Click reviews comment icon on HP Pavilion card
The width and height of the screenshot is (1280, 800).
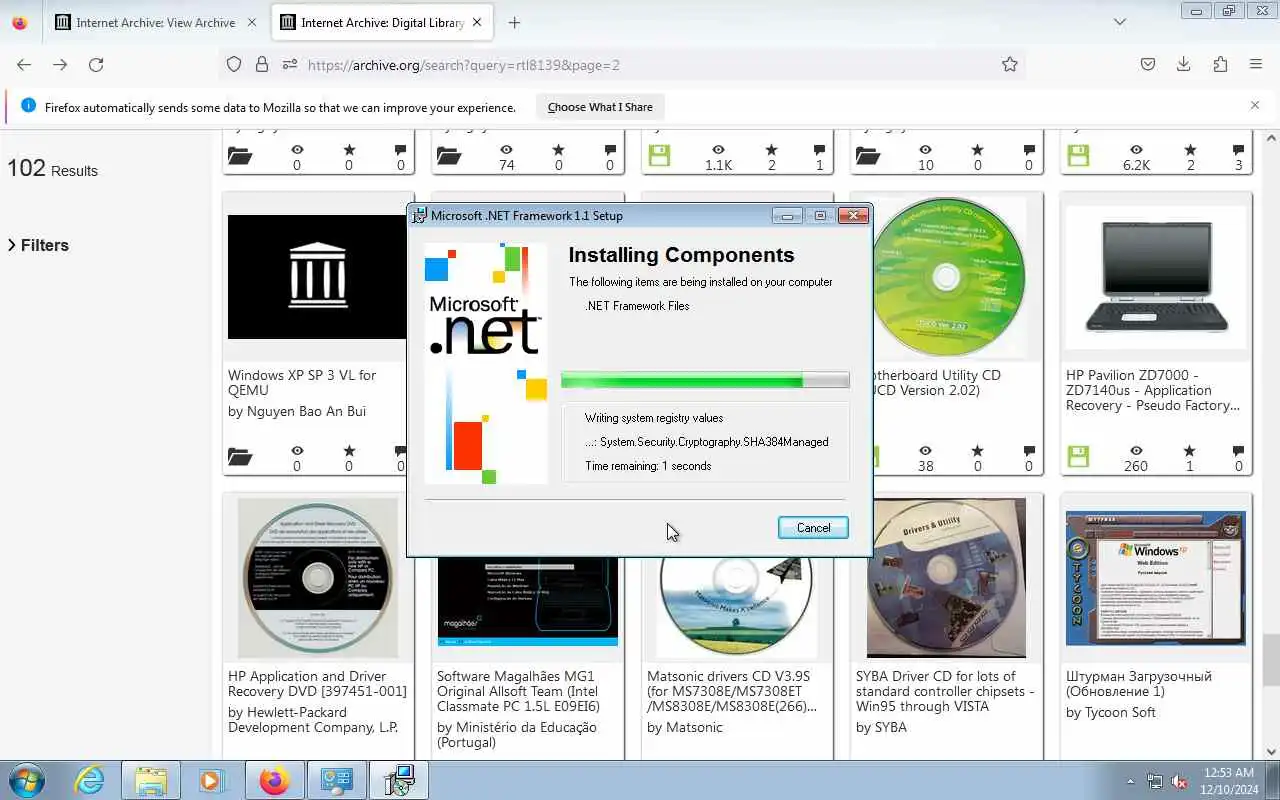(x=1239, y=451)
